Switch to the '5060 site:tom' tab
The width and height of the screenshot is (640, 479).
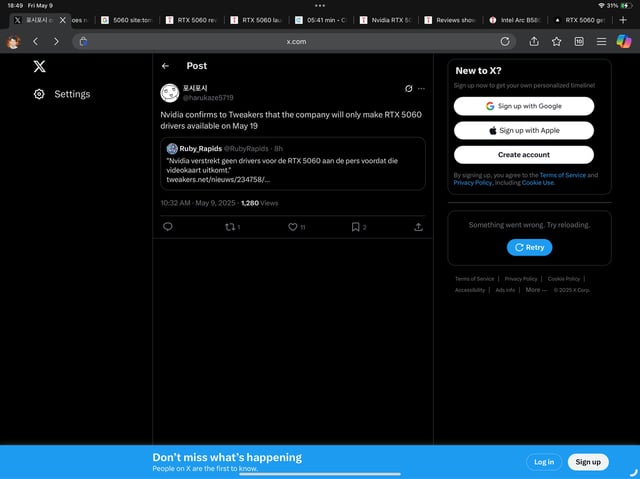(127, 20)
